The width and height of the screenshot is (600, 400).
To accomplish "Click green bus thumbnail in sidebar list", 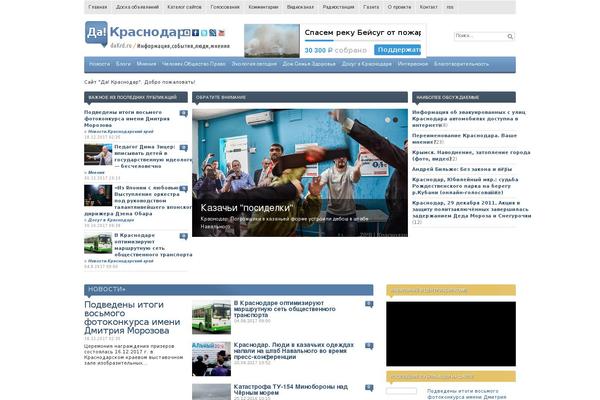I will [98, 243].
